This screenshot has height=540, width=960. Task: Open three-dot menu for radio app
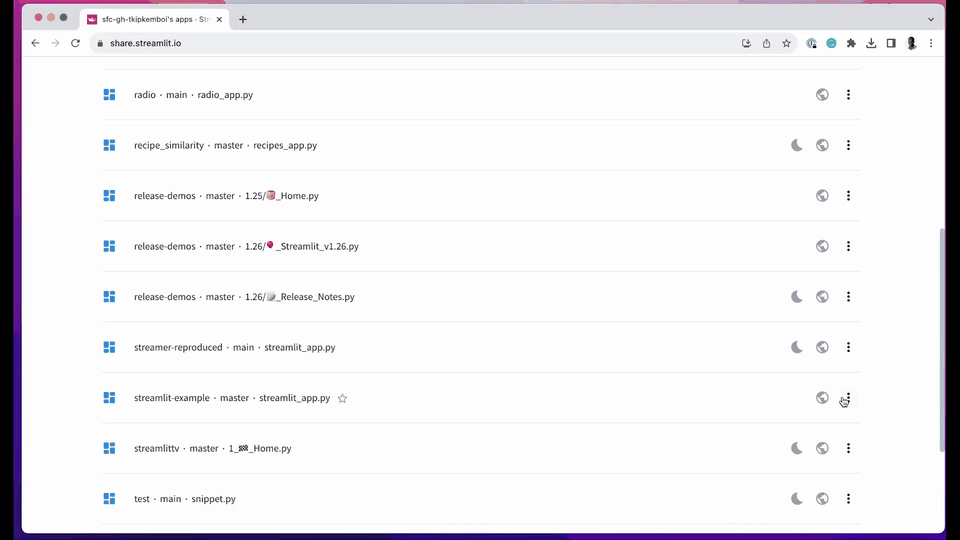point(848,95)
